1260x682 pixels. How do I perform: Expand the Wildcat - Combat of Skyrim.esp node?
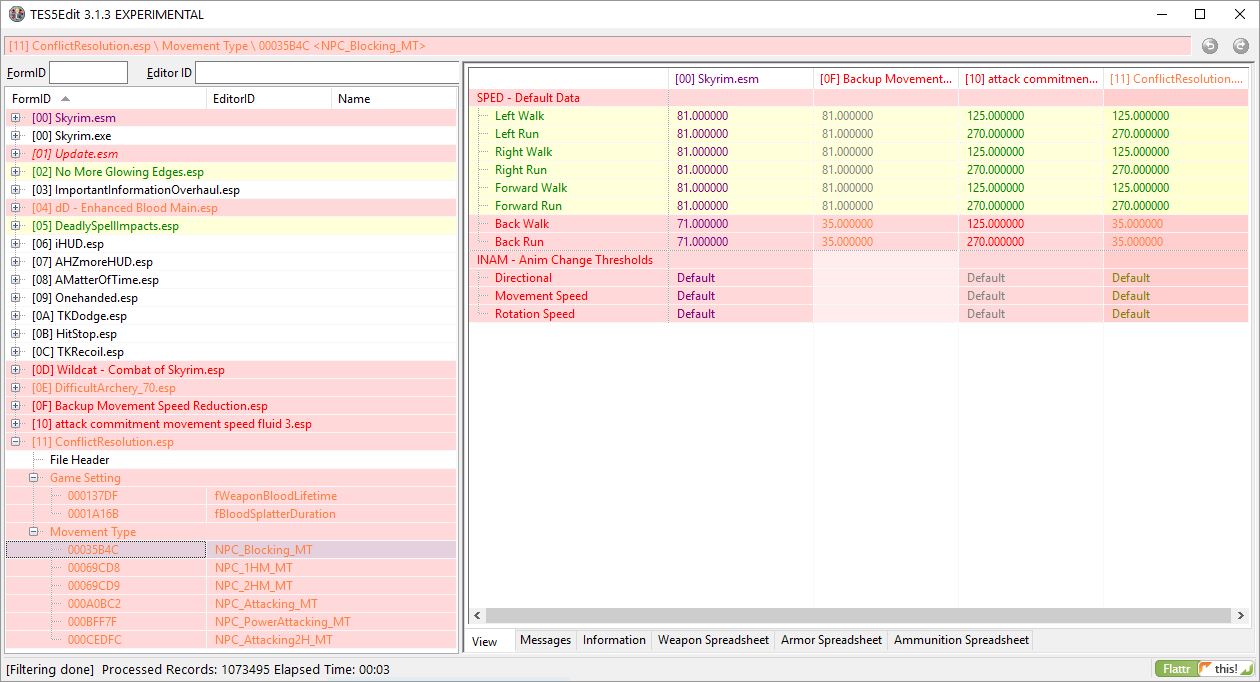pos(15,370)
